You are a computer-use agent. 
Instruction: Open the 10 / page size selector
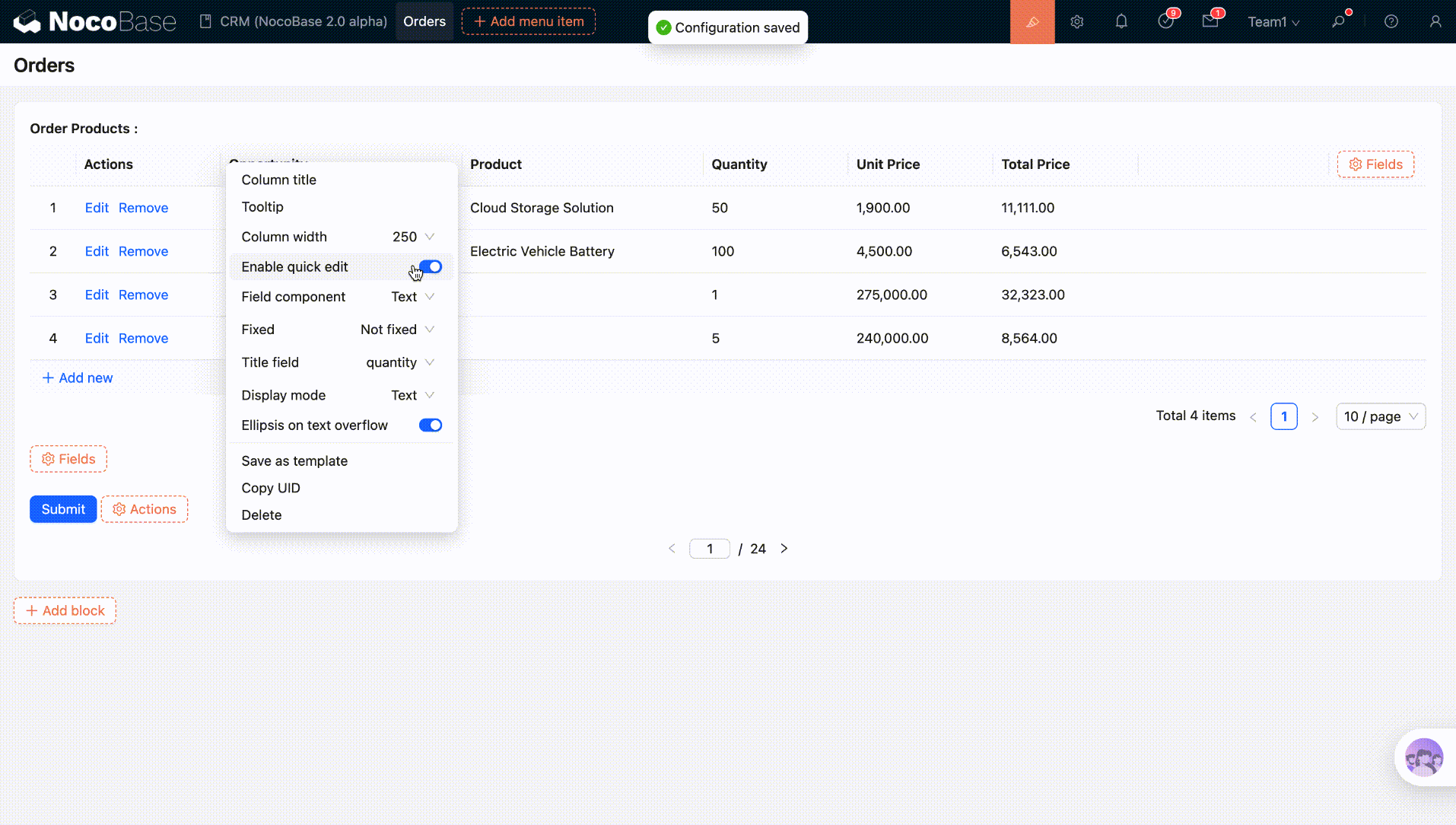(x=1380, y=416)
